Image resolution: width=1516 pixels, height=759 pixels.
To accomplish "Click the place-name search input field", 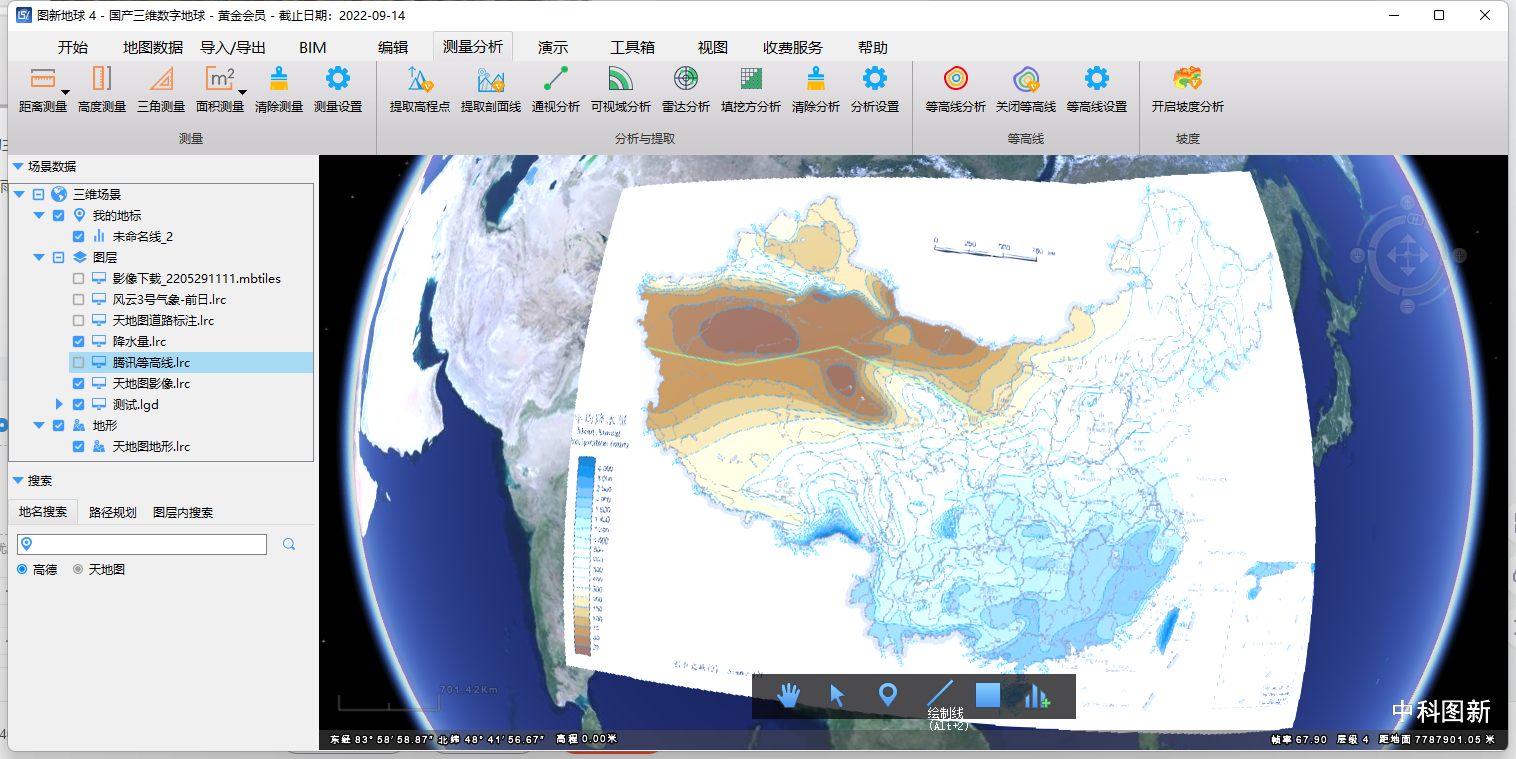I will point(143,544).
